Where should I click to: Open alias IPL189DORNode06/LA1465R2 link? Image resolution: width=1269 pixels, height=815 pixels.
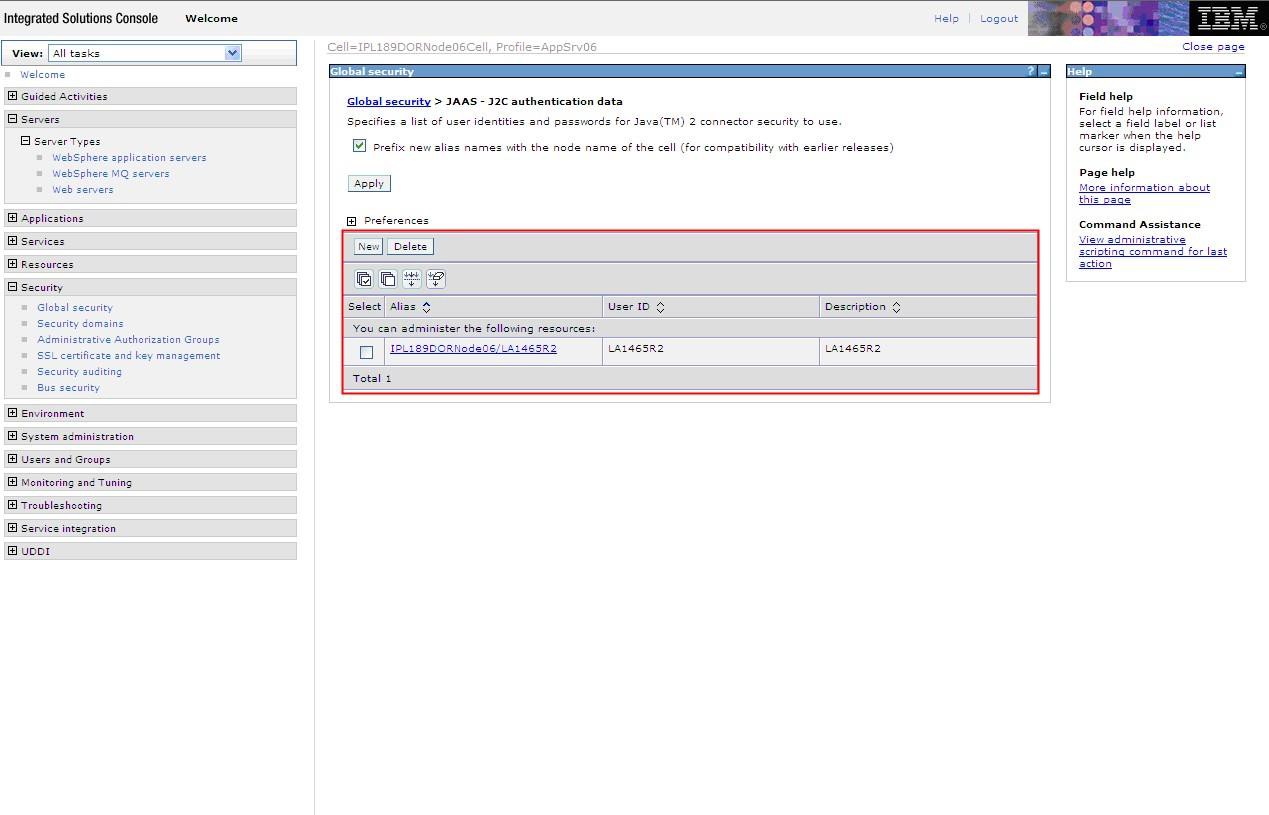(x=473, y=349)
